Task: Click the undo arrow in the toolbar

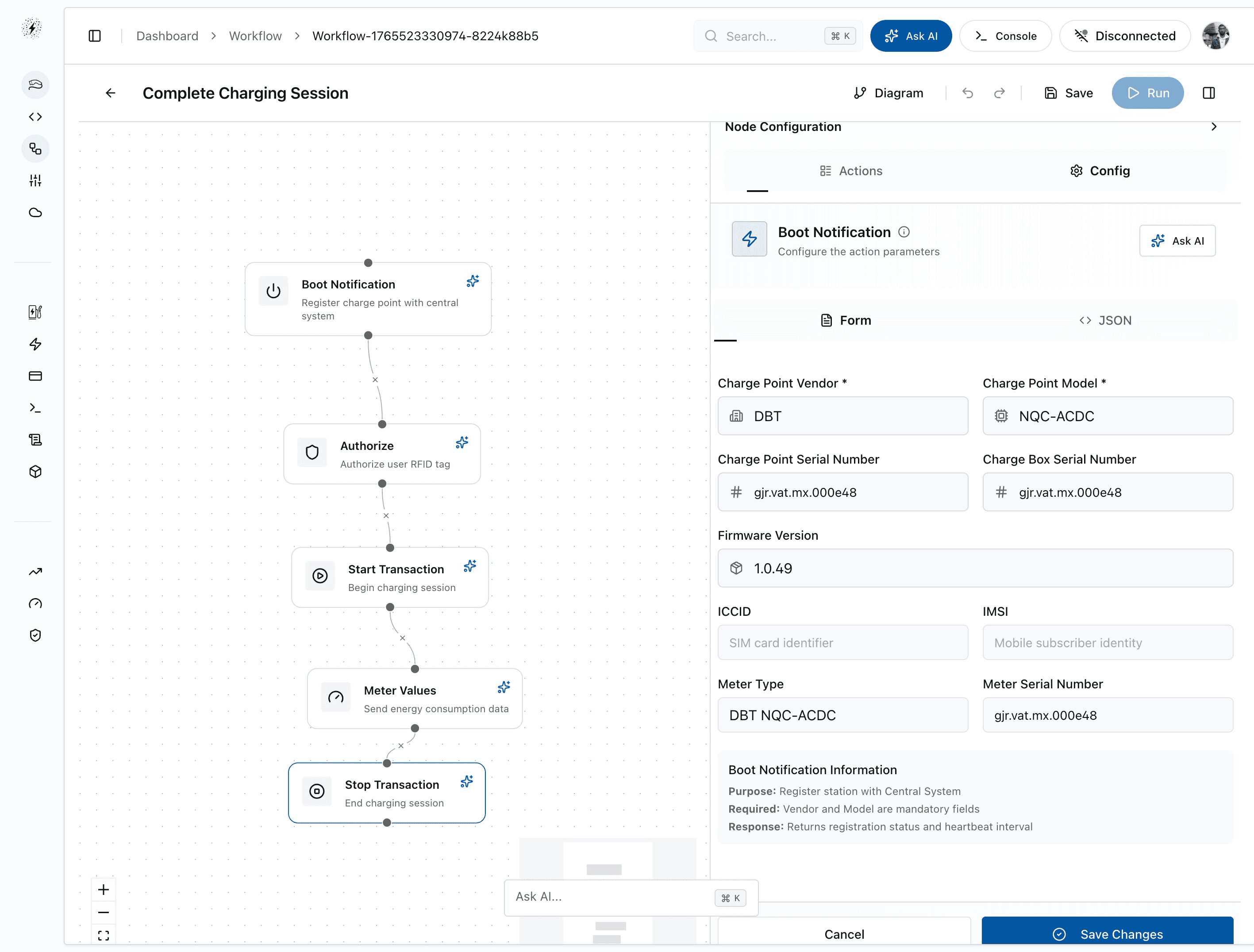Action: 968,93
